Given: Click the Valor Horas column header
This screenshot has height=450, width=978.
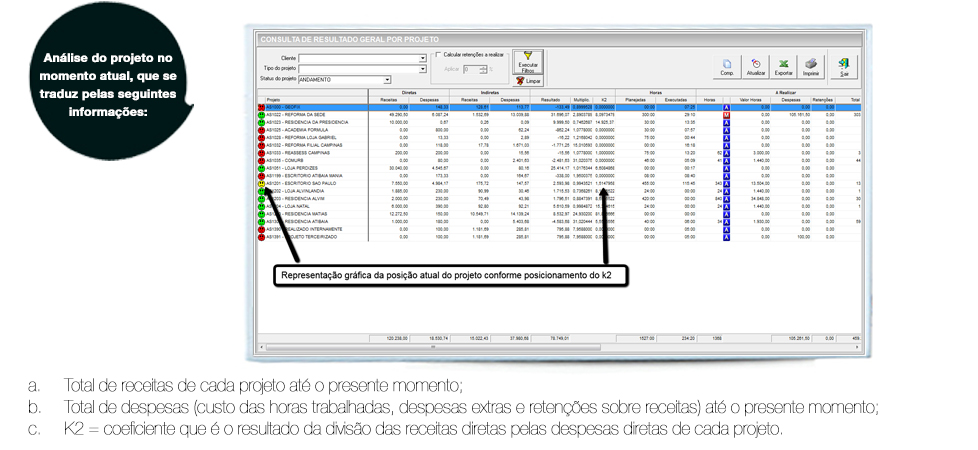Looking at the screenshot, I should (750, 100).
